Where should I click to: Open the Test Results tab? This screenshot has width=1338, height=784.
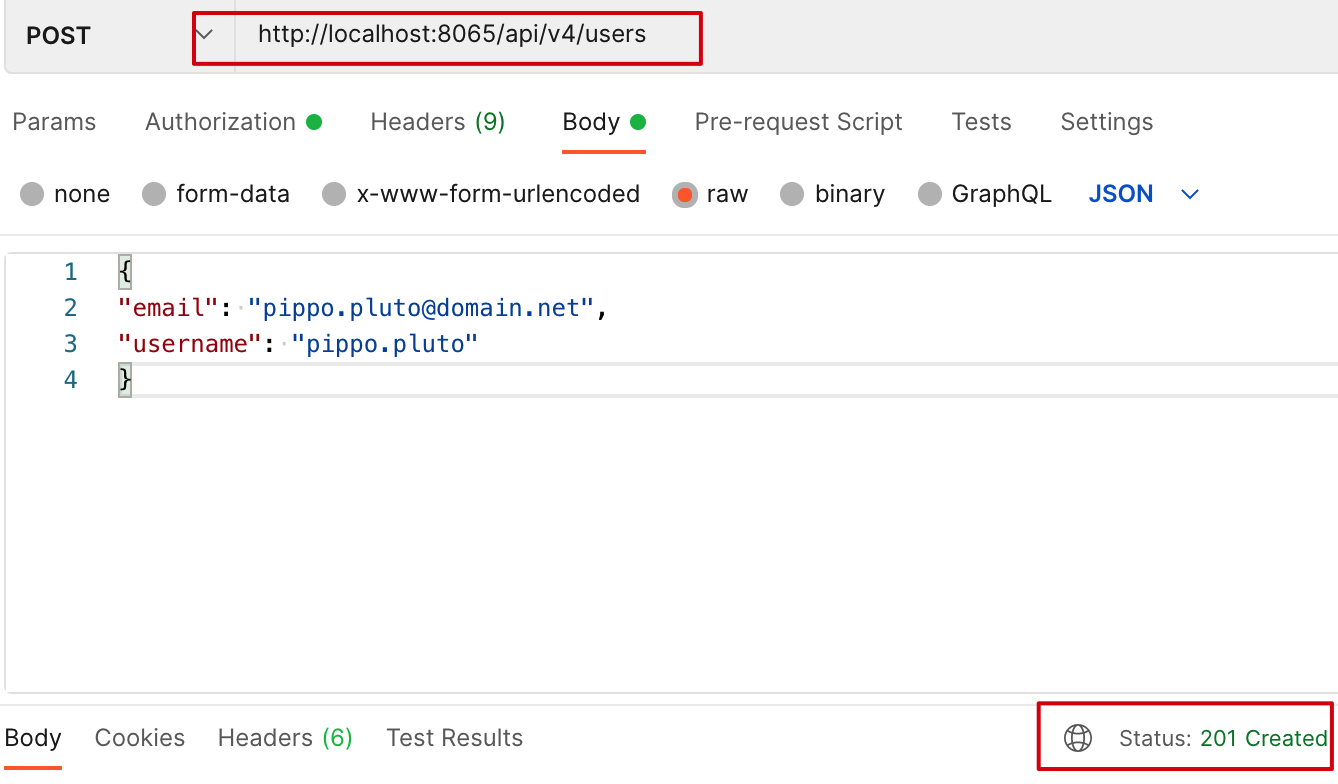[x=455, y=738]
